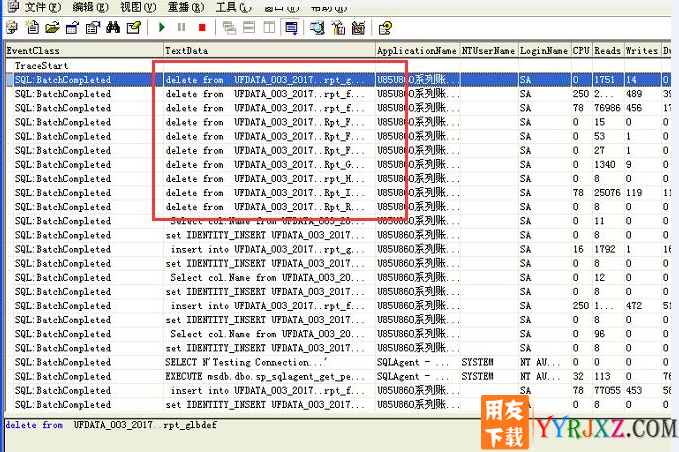The height and width of the screenshot is (452, 679).
Task: Click the application icon left of 文件 menu
Action: pos(14,6)
